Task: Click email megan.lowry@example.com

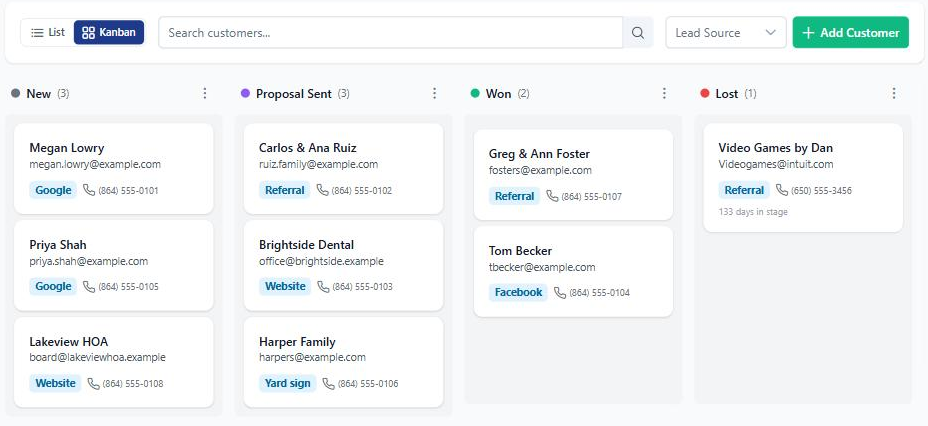Action: [95, 164]
